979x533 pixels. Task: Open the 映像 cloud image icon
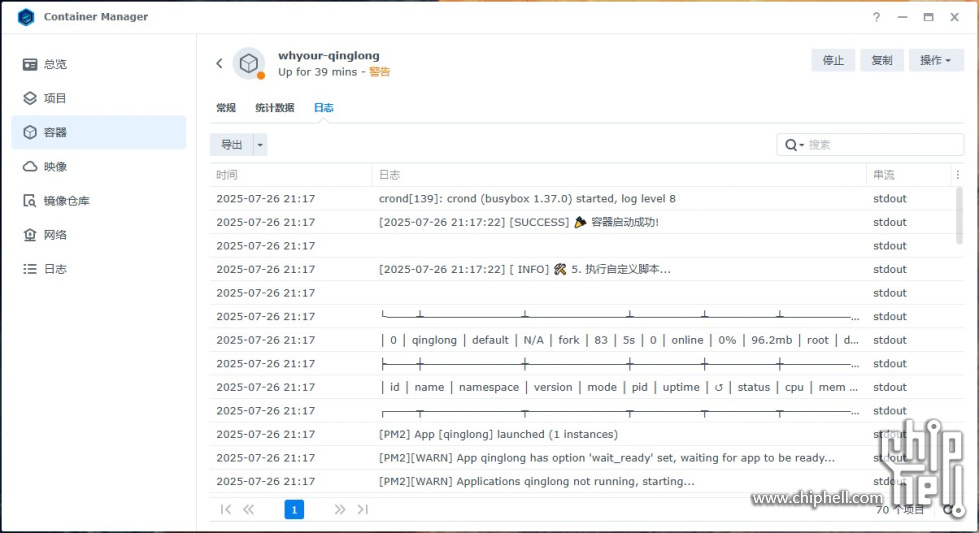30,167
